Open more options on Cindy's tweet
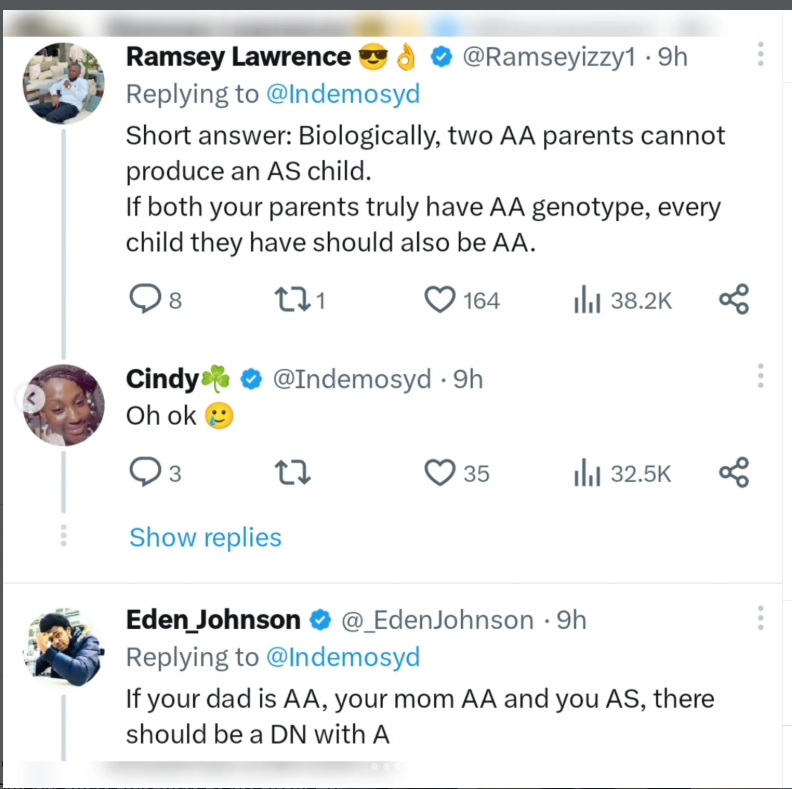 pos(761,377)
